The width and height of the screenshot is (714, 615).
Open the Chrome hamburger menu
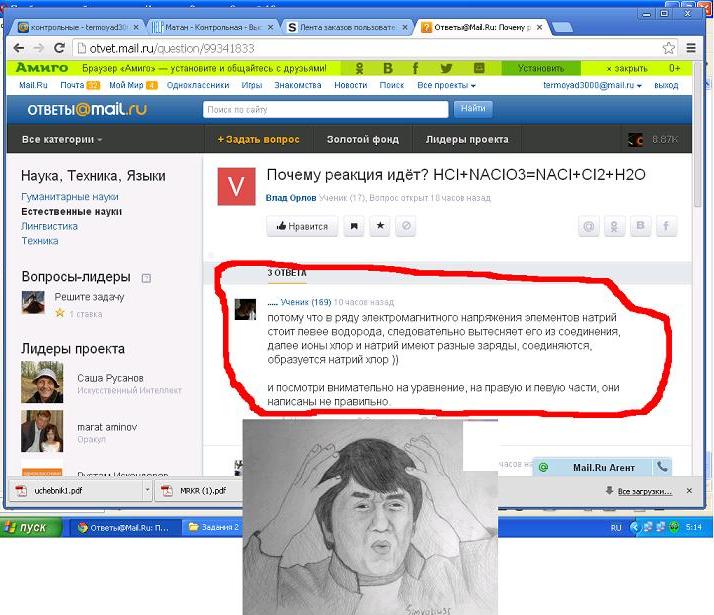tap(691, 48)
